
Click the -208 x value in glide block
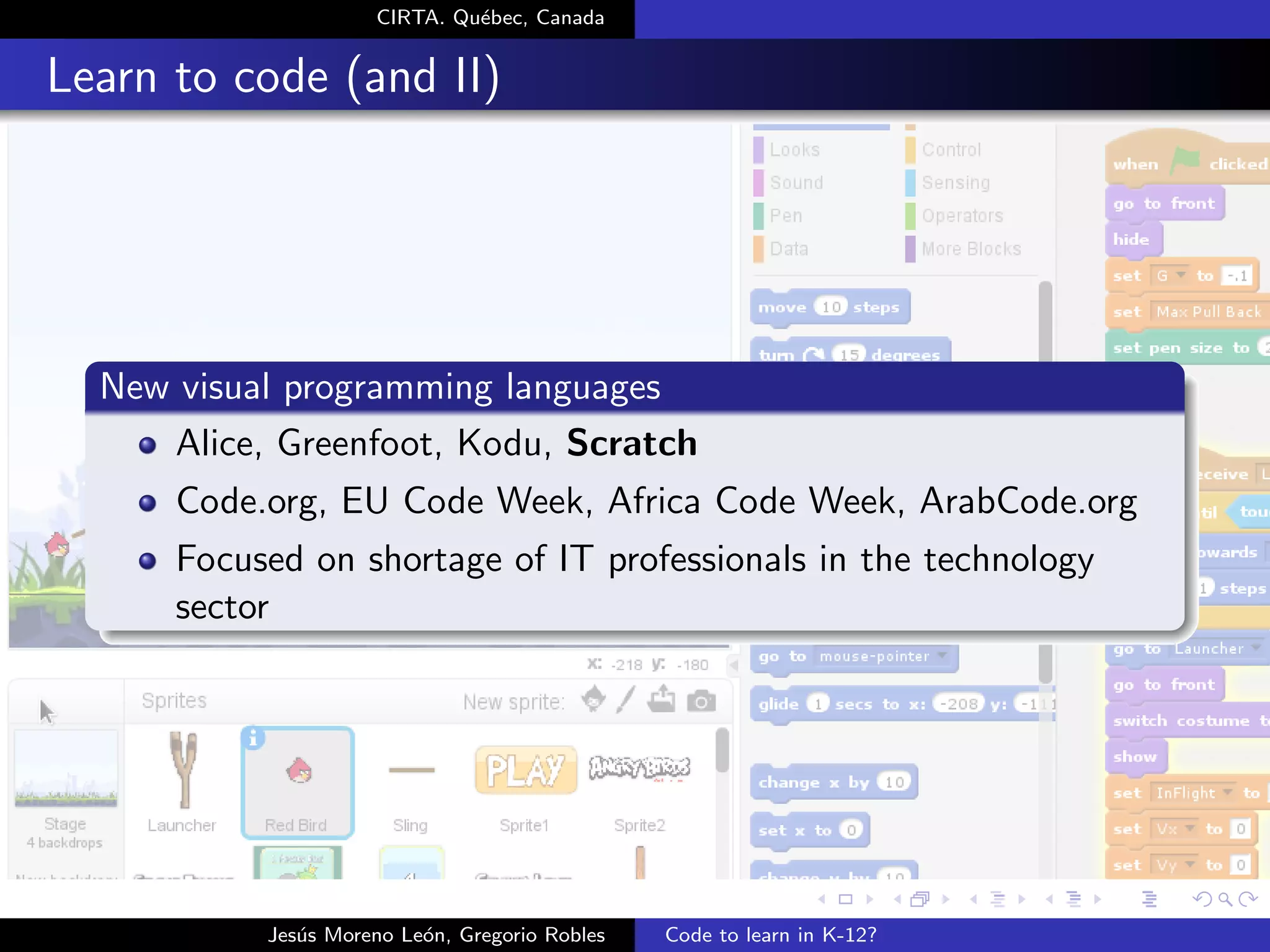[959, 704]
